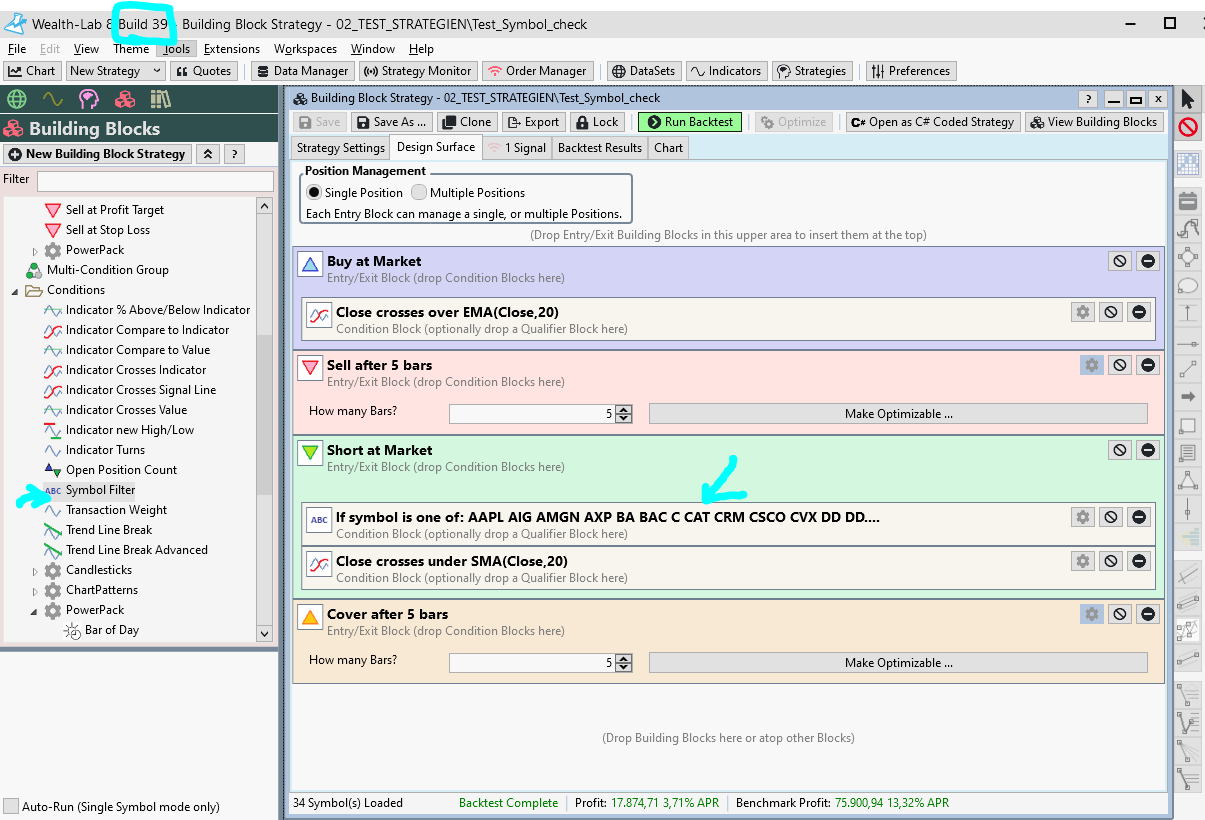The image size is (1205, 820).
Task: Remove the Buy at Market block with minus icon
Action: [1148, 261]
